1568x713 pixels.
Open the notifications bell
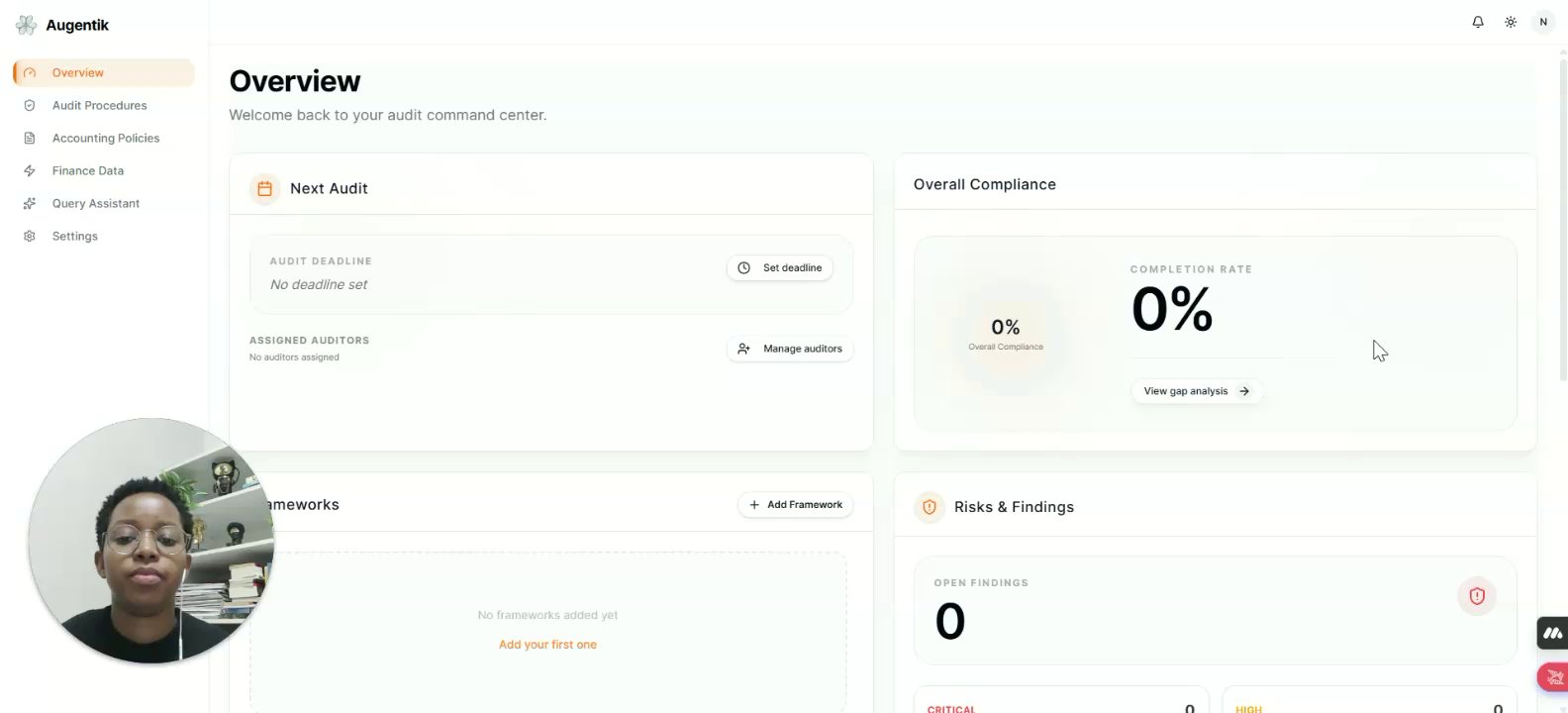tap(1478, 22)
